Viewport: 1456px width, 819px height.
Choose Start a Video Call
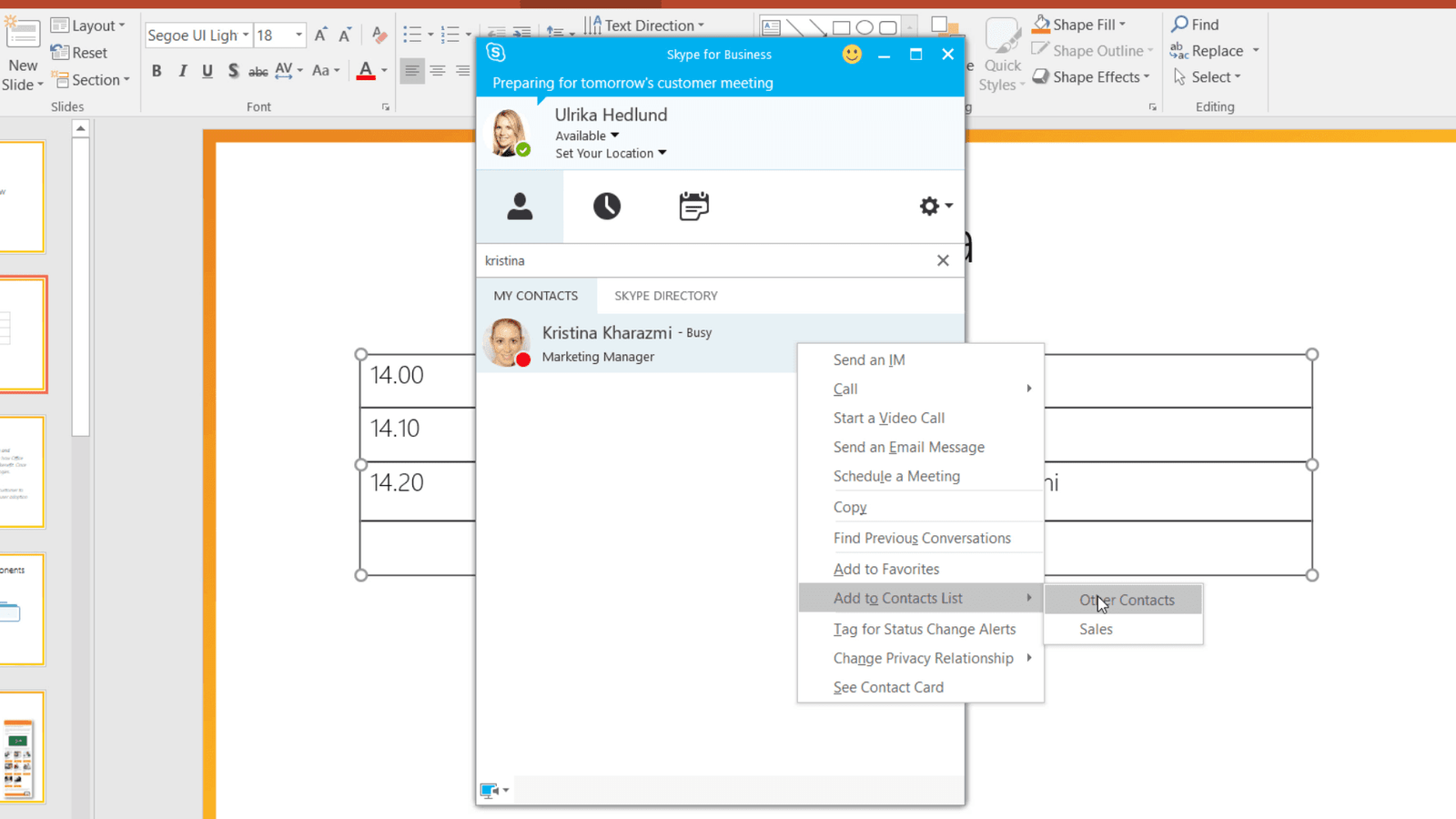click(888, 419)
